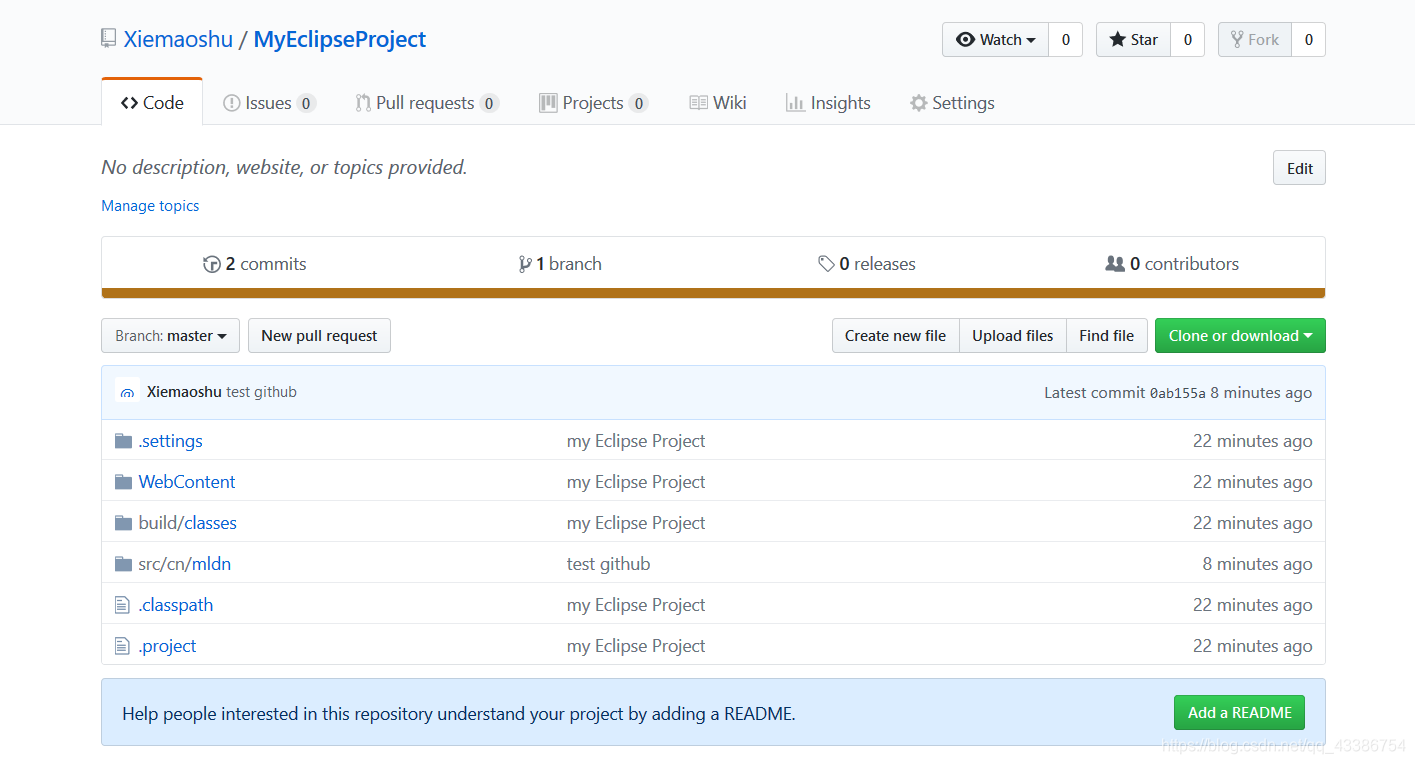Go to the Wiki tab
Image resolution: width=1415 pixels, height=764 pixels.
pos(718,103)
